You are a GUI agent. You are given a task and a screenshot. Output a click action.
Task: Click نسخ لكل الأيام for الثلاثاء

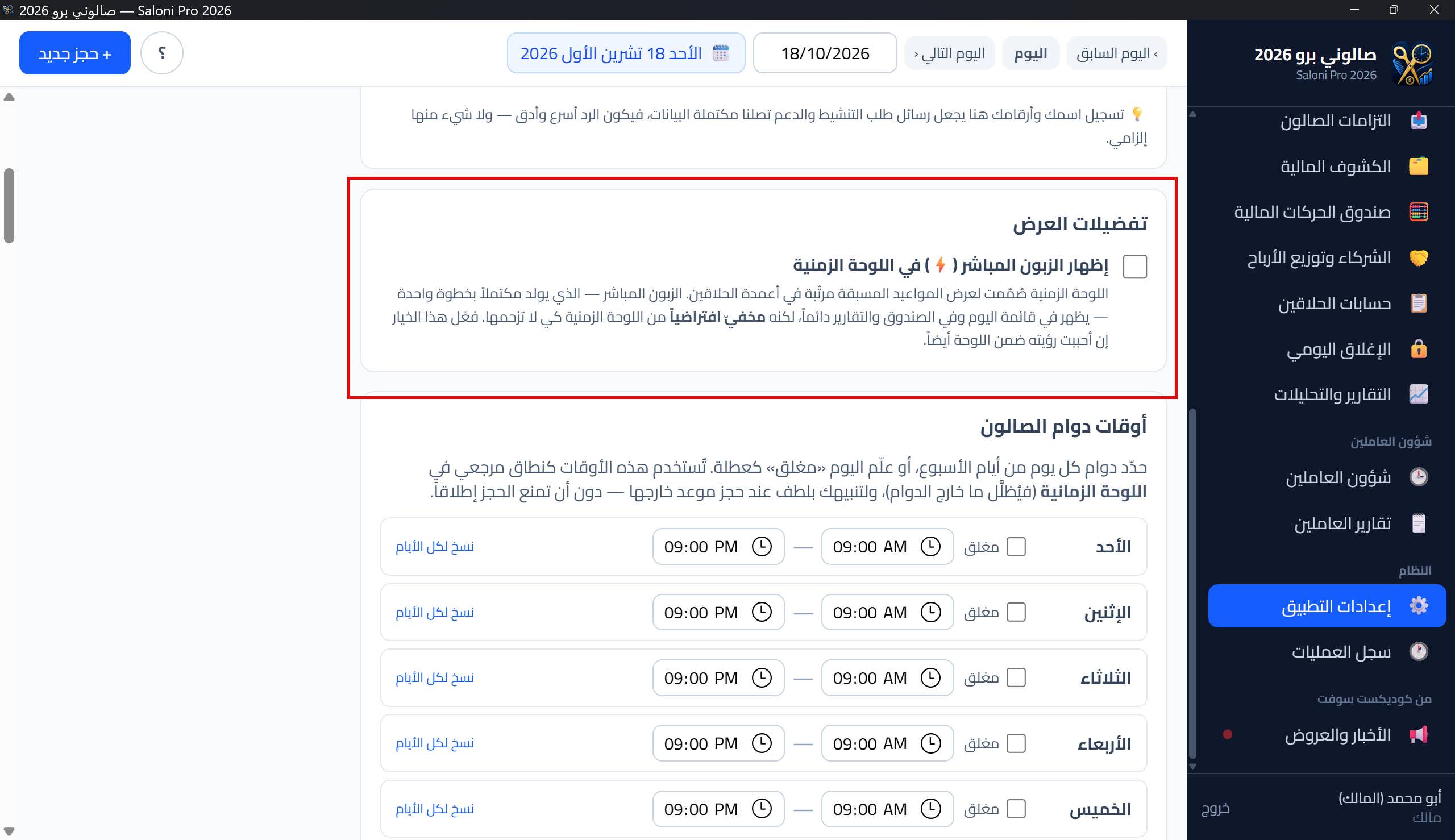(x=434, y=678)
